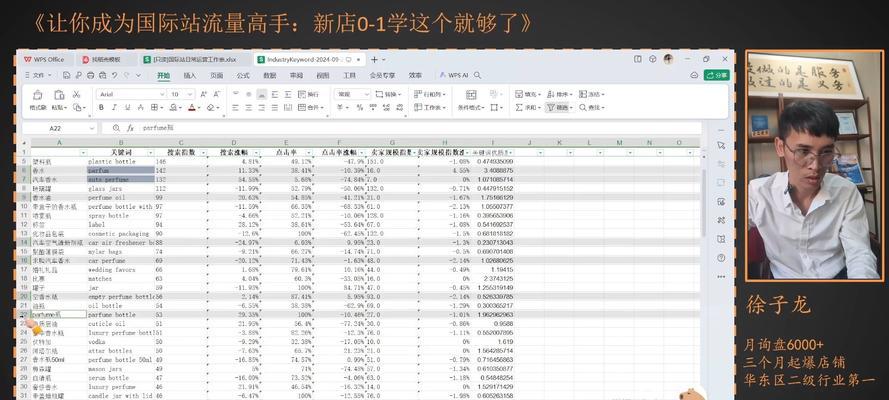The image size is (889, 400).
Task: Click the red font color A swatch
Action: pyautogui.click(x=191, y=107)
